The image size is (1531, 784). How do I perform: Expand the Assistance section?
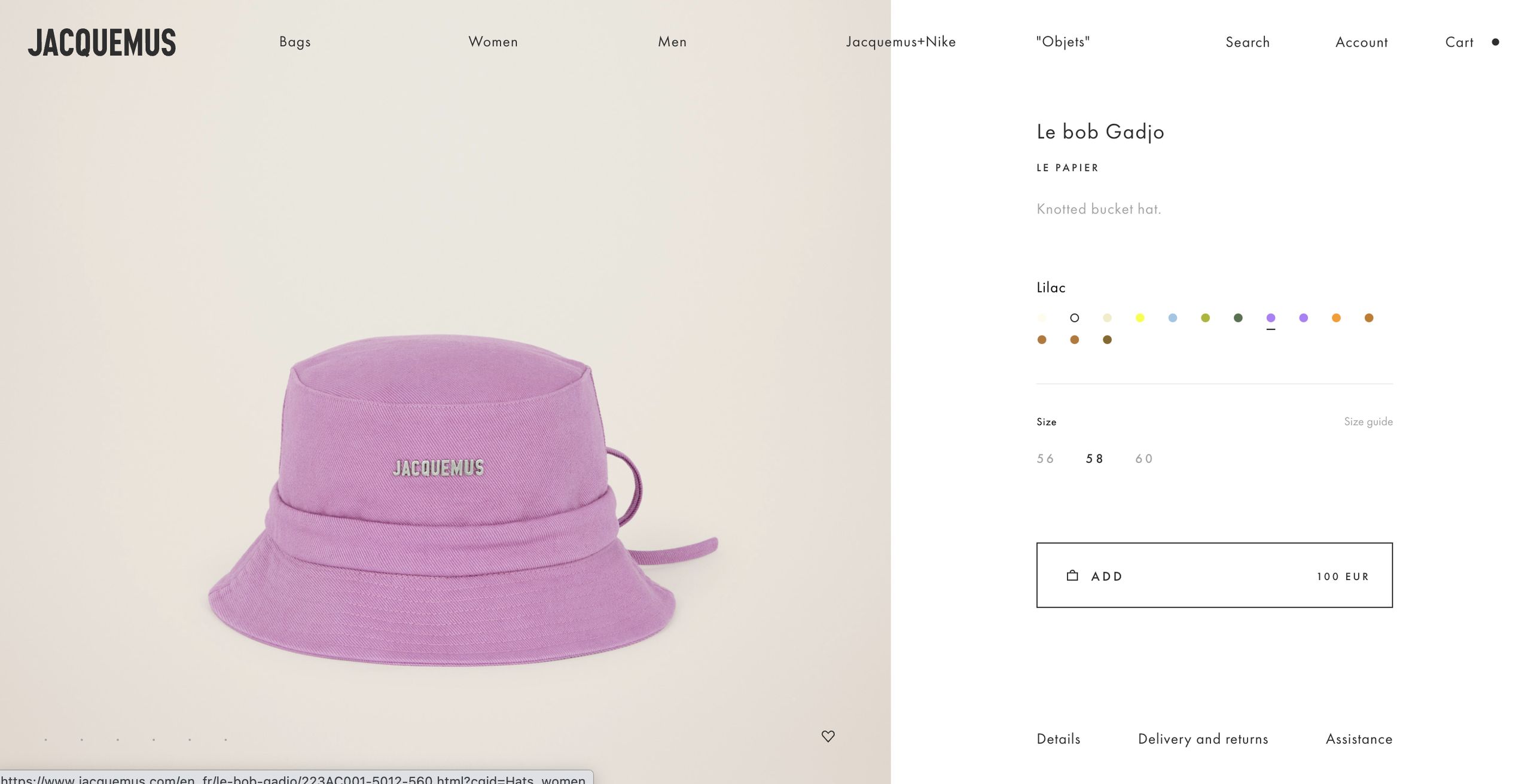coord(1359,739)
